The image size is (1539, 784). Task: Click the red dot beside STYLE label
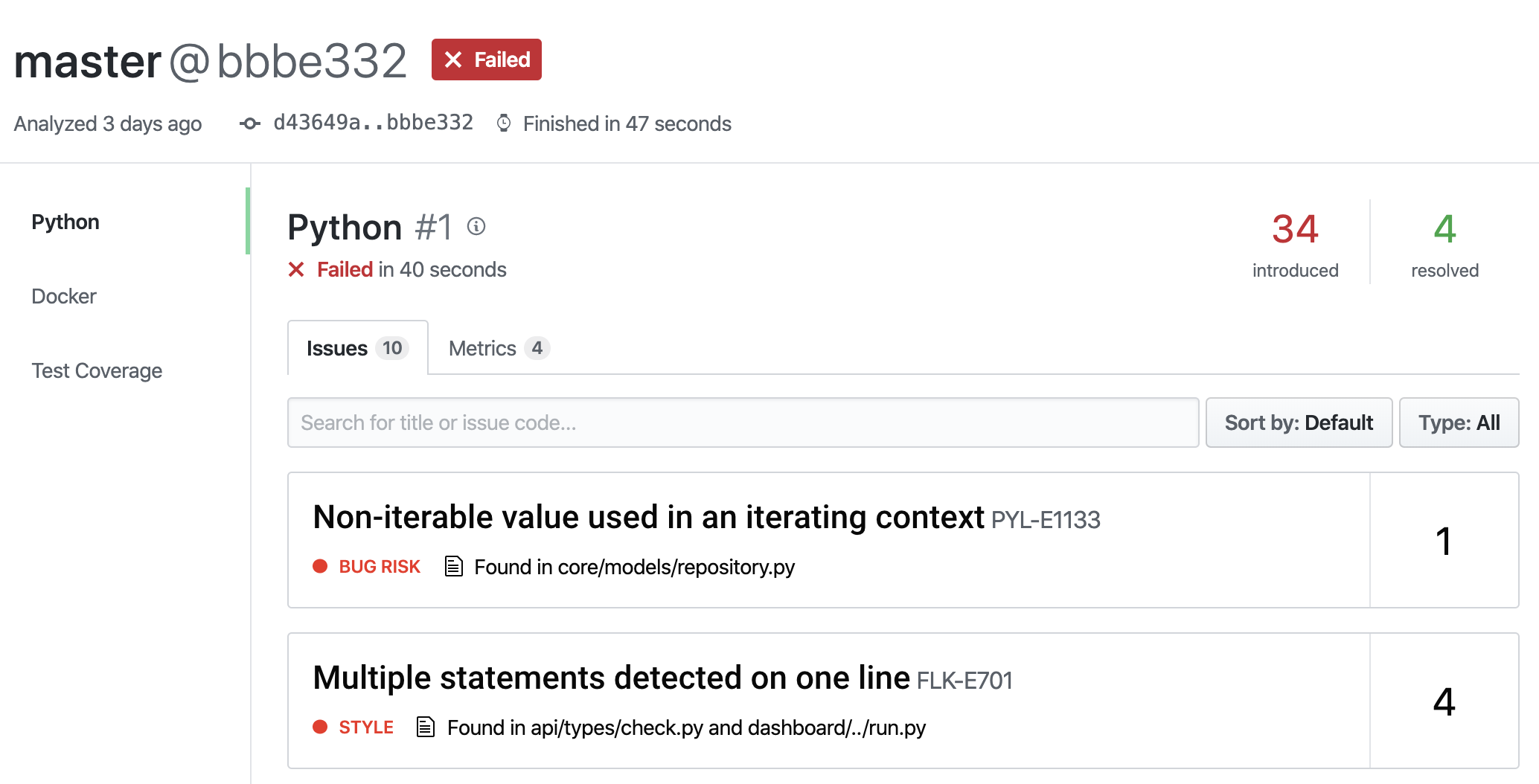coord(320,727)
